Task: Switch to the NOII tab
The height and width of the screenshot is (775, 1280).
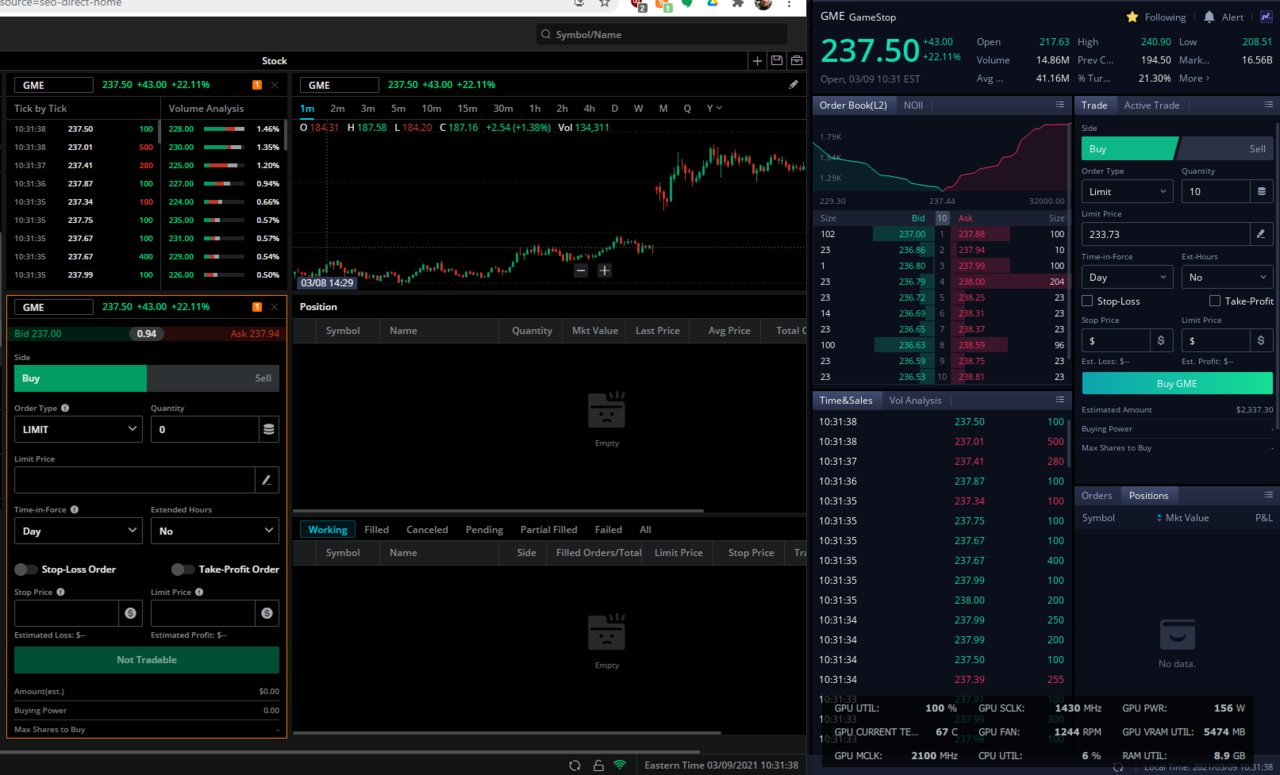Action: (x=913, y=105)
